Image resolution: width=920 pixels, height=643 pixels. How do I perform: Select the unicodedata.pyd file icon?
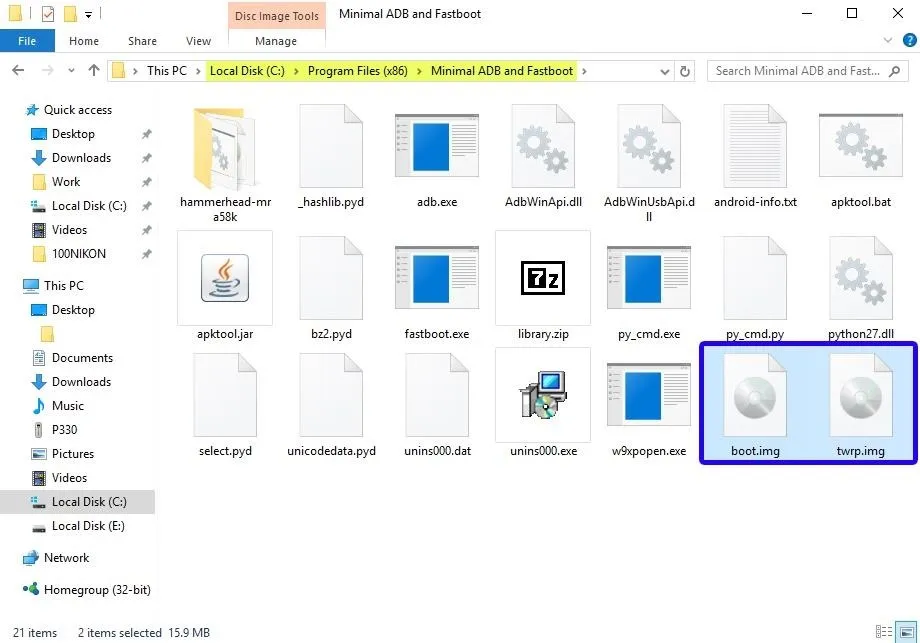pos(331,395)
